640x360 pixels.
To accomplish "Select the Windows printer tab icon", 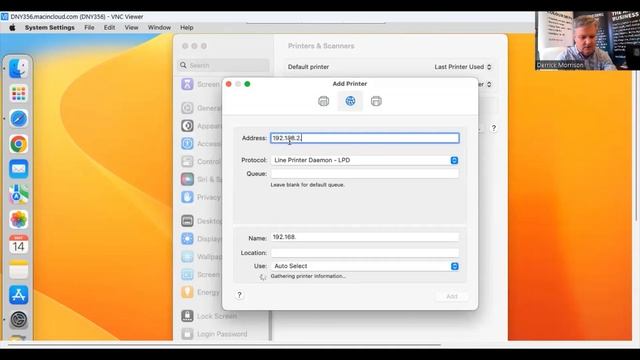I will [x=376, y=101].
